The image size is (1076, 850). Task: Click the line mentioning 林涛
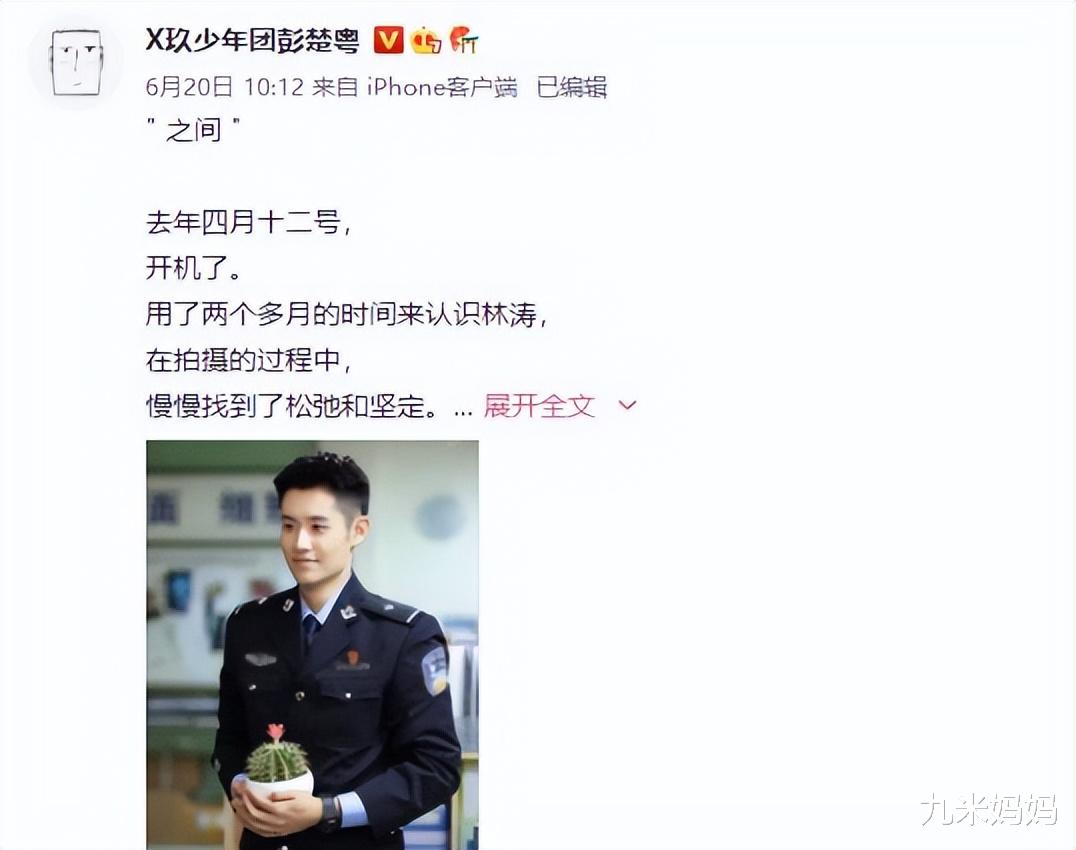347,314
